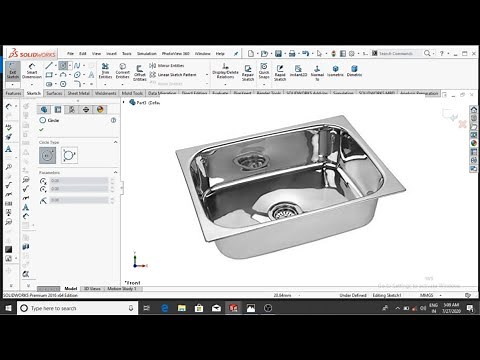Expand the Quick Snaps dropdown arrow

coord(264,84)
